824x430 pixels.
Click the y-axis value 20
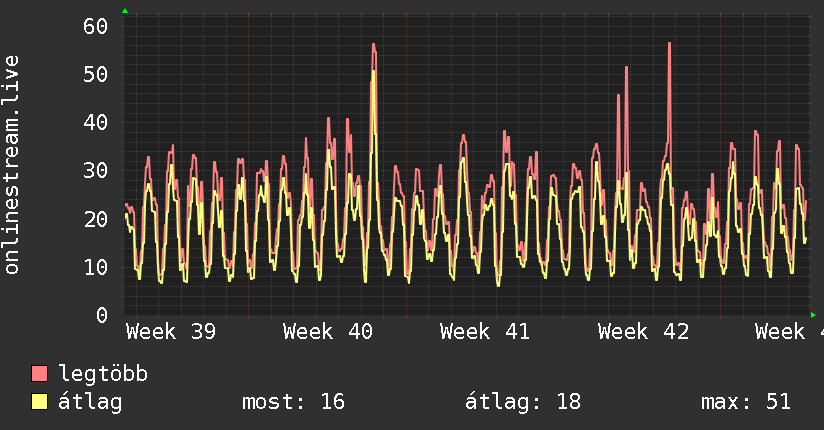click(96, 219)
